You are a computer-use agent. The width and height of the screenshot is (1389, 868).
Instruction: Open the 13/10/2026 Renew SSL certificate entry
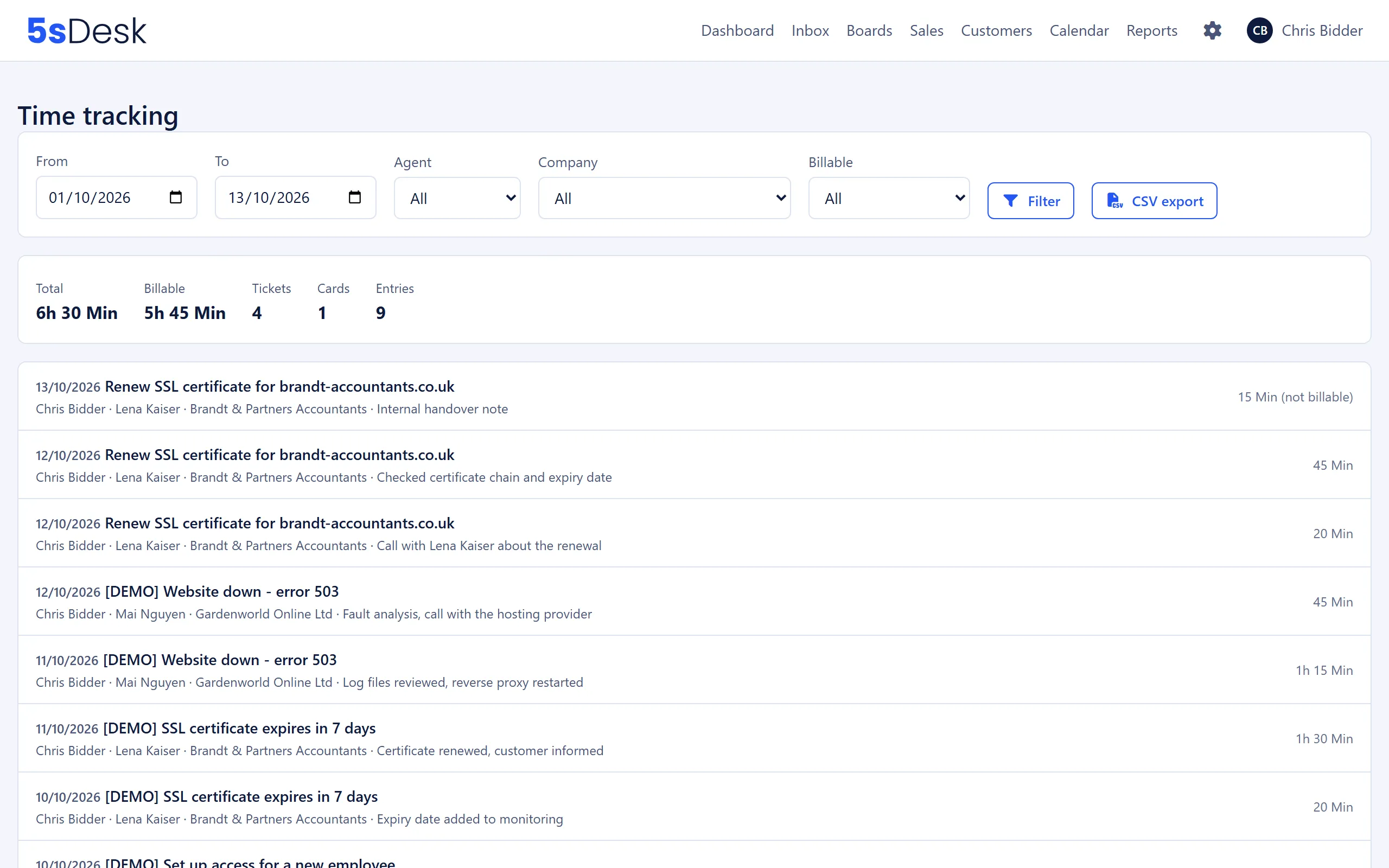coord(694,397)
